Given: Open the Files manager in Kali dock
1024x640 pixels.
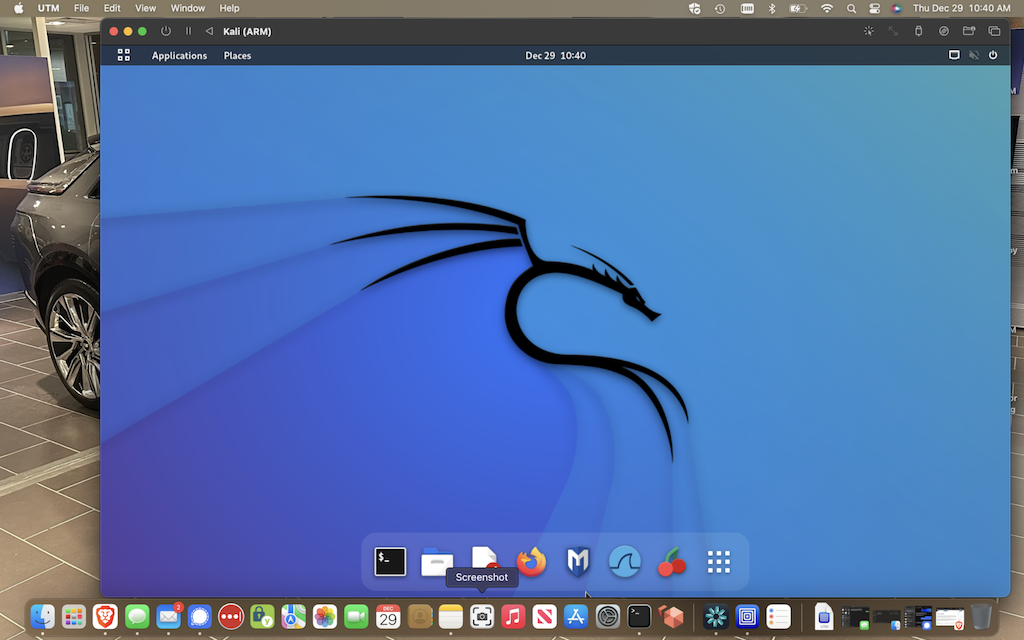Looking at the screenshot, I should [x=437, y=563].
